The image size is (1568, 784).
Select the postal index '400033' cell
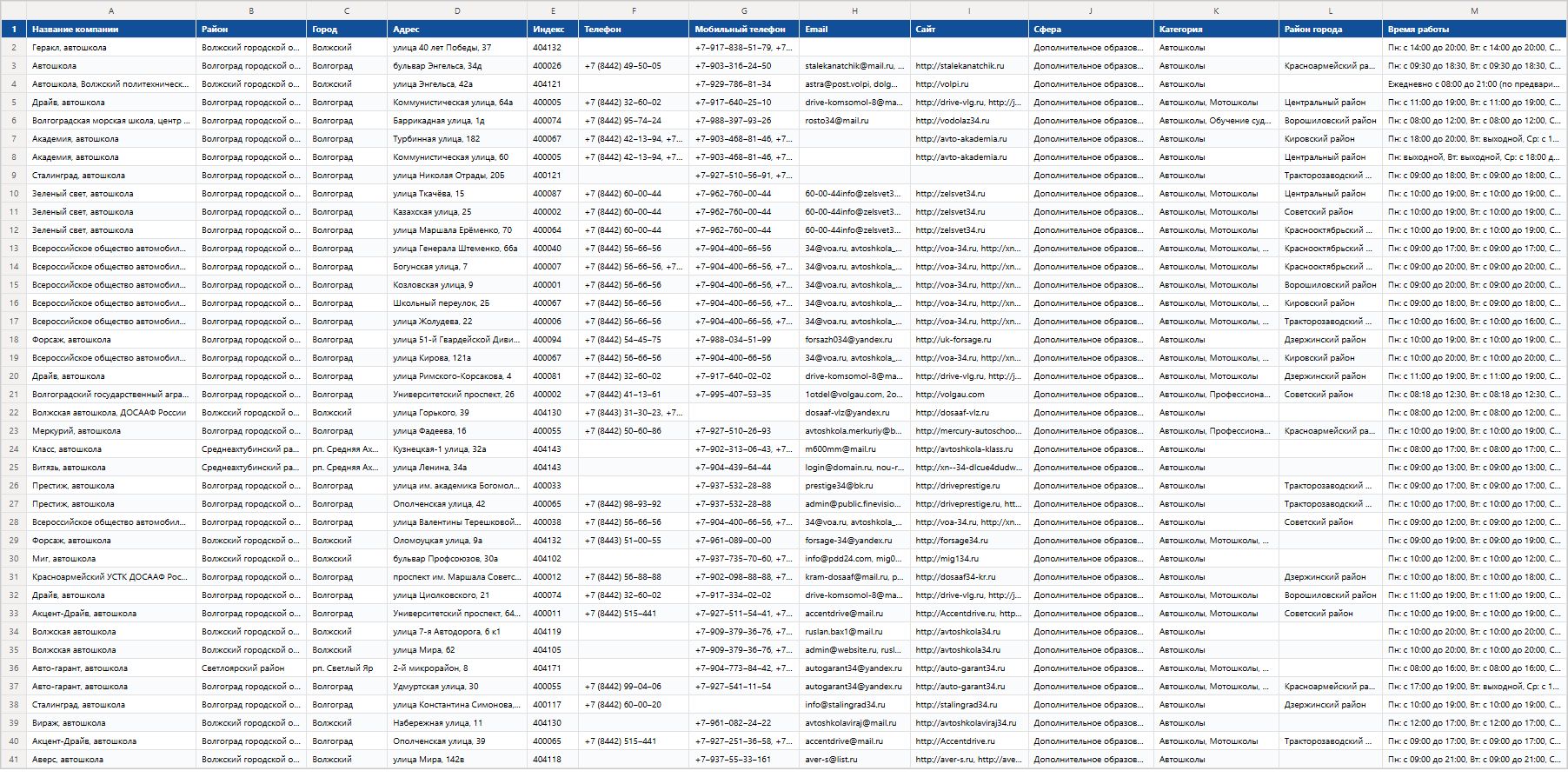click(553, 486)
